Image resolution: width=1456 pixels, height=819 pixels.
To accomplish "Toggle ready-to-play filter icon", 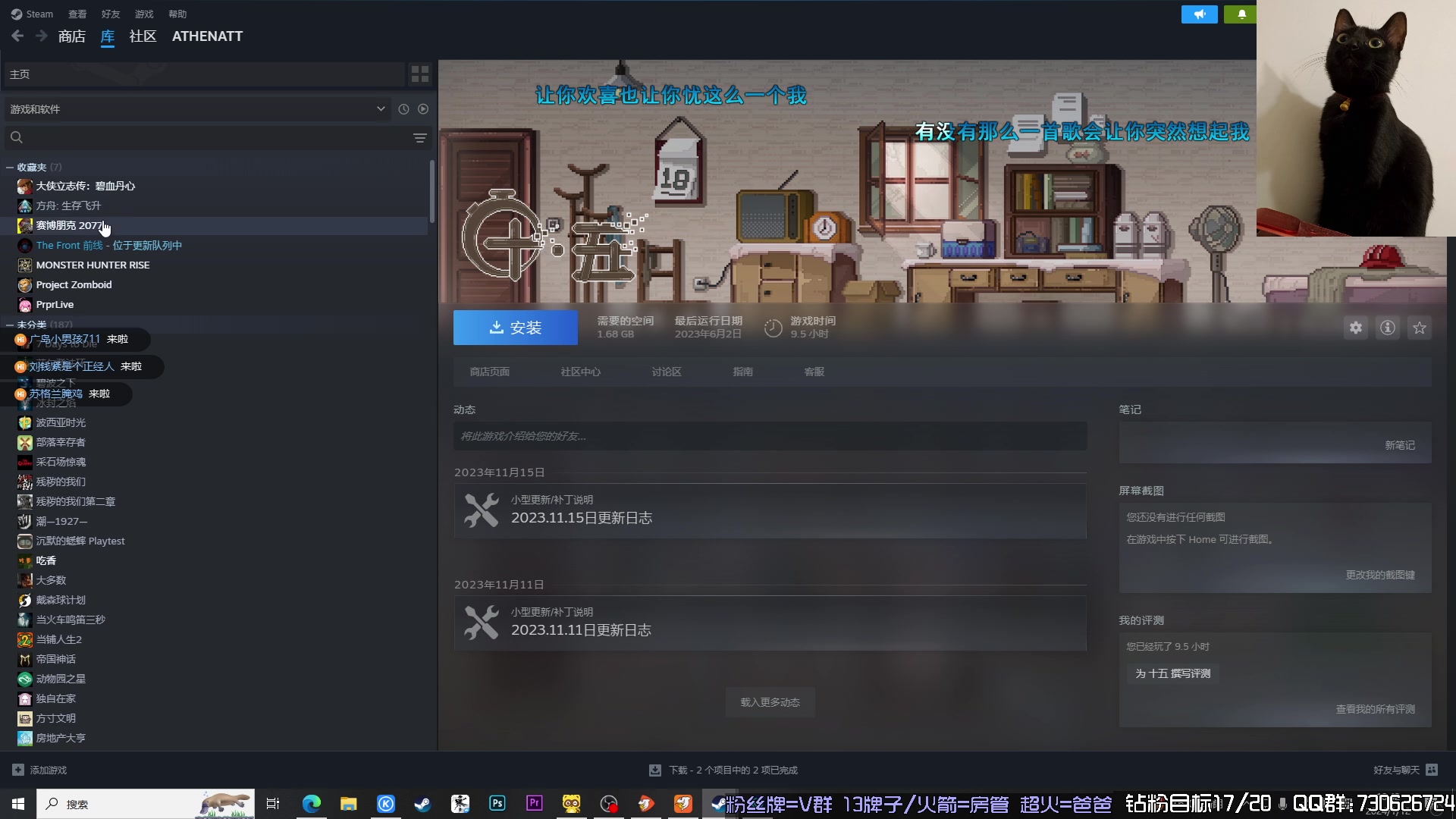I will coord(423,109).
